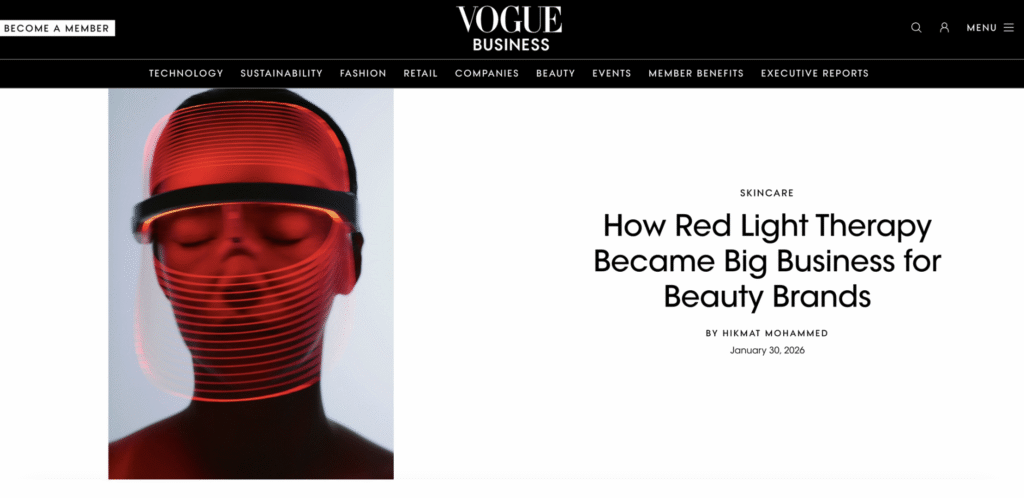This screenshot has height=498, width=1024.
Task: Go to the Events page
Action: [x=612, y=73]
